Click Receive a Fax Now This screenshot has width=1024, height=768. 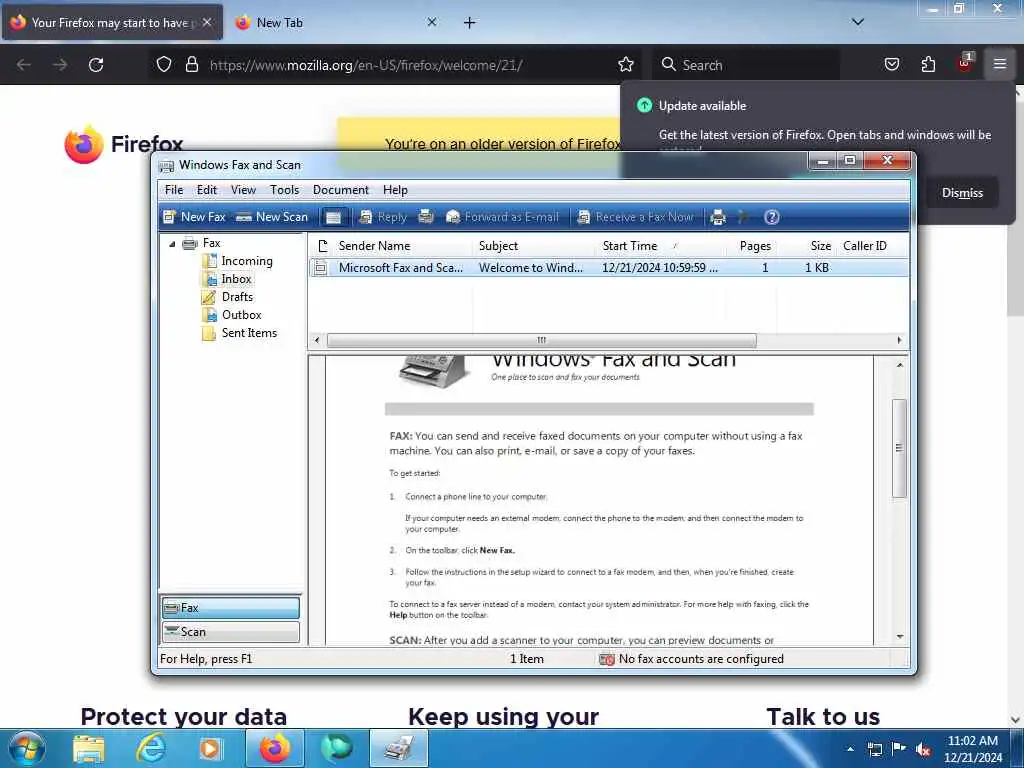(635, 217)
